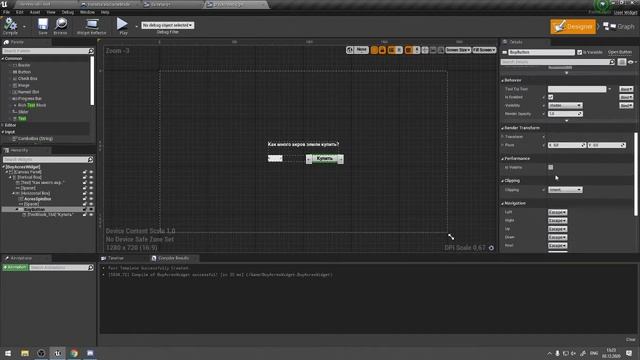Click the viewport view options round icon
The height and width of the screenshot is (360, 640).
click(350, 50)
